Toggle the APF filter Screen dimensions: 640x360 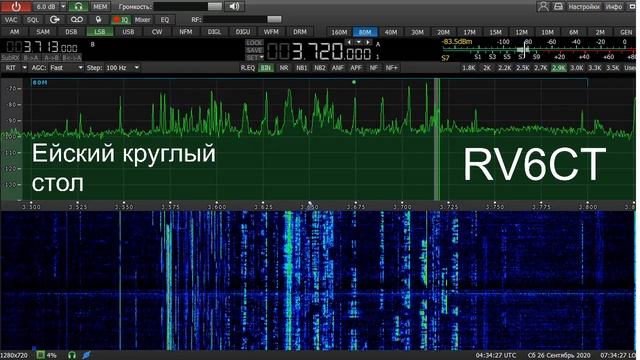[x=356, y=68]
